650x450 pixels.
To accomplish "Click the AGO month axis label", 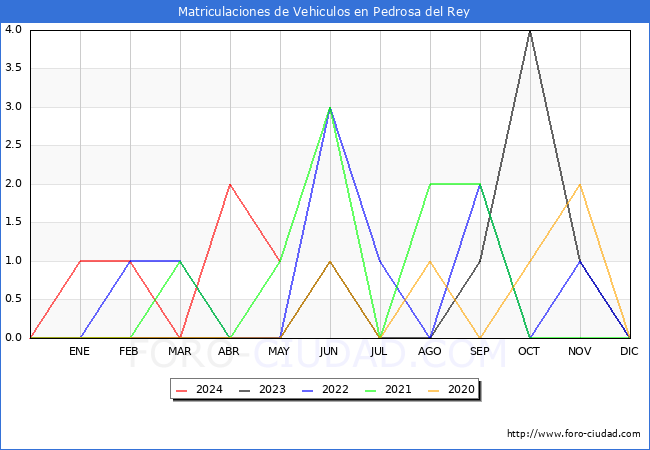I will pyautogui.click(x=429, y=351).
